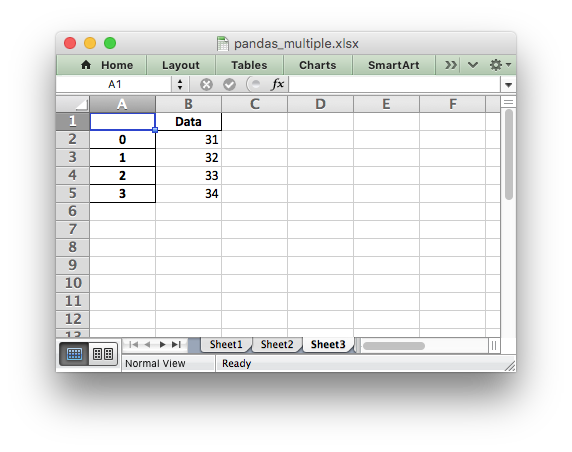Close the window with red button
This screenshot has height=452, width=572.
70,43
